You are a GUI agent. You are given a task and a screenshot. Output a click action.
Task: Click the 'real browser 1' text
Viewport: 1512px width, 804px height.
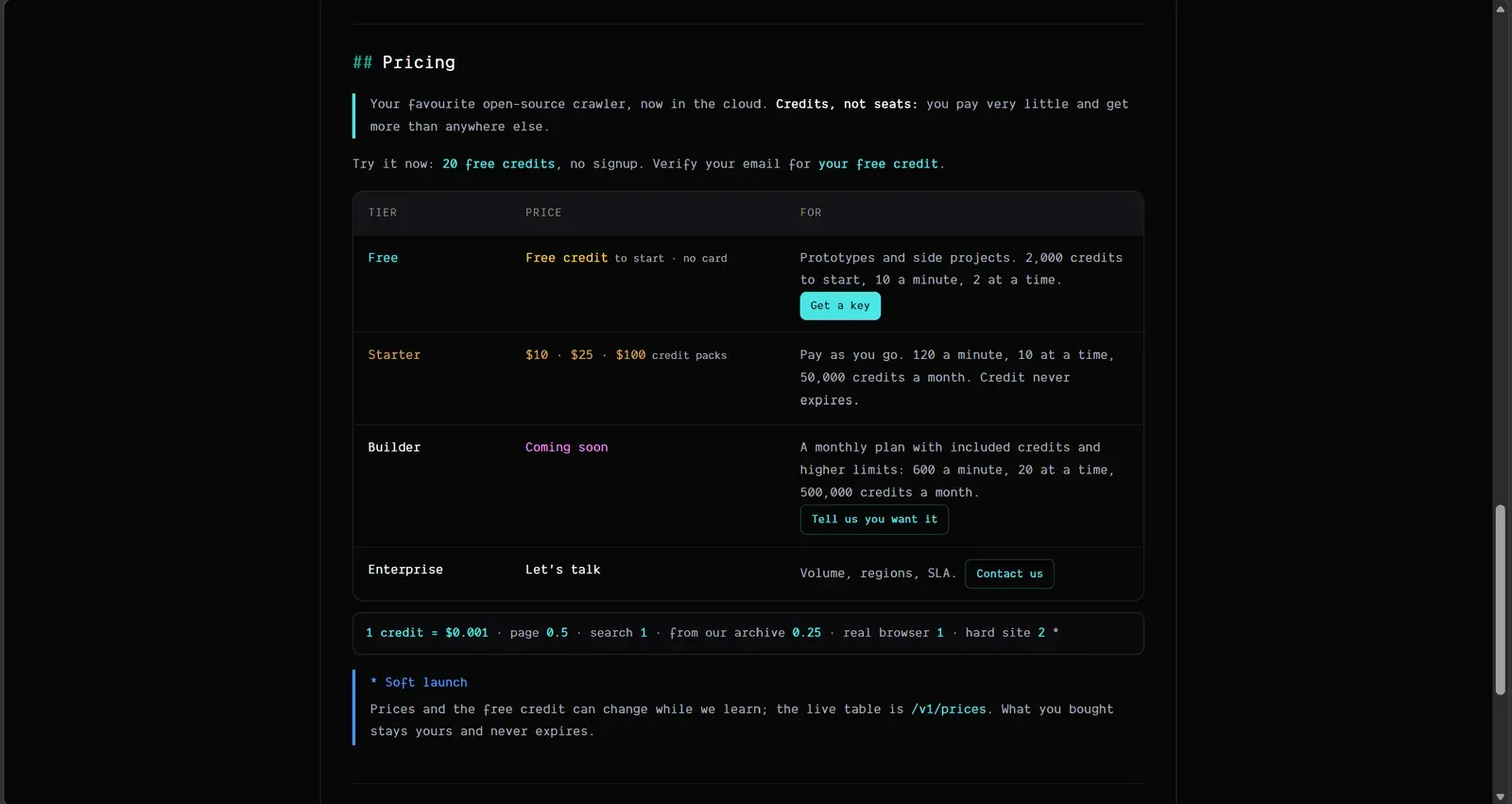point(893,633)
